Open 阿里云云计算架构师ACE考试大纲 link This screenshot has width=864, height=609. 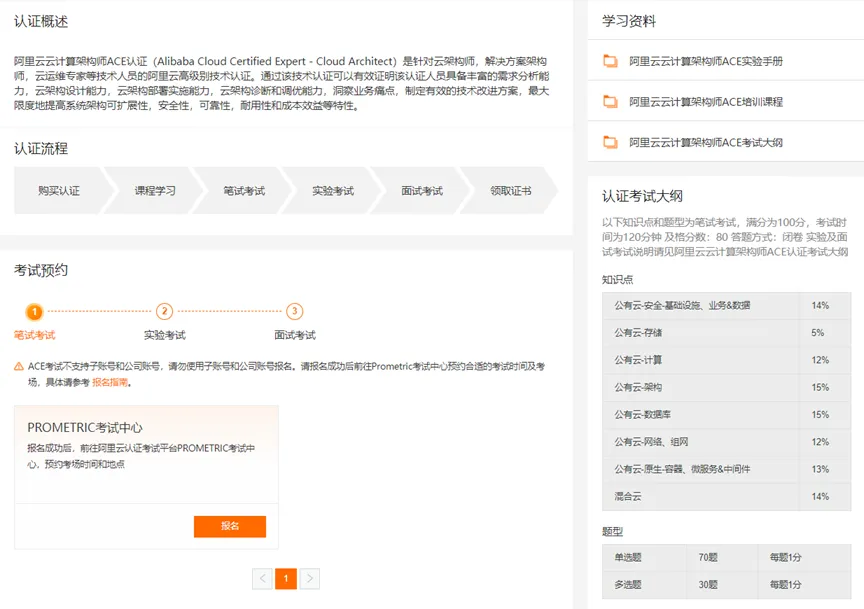pyautogui.click(x=706, y=143)
